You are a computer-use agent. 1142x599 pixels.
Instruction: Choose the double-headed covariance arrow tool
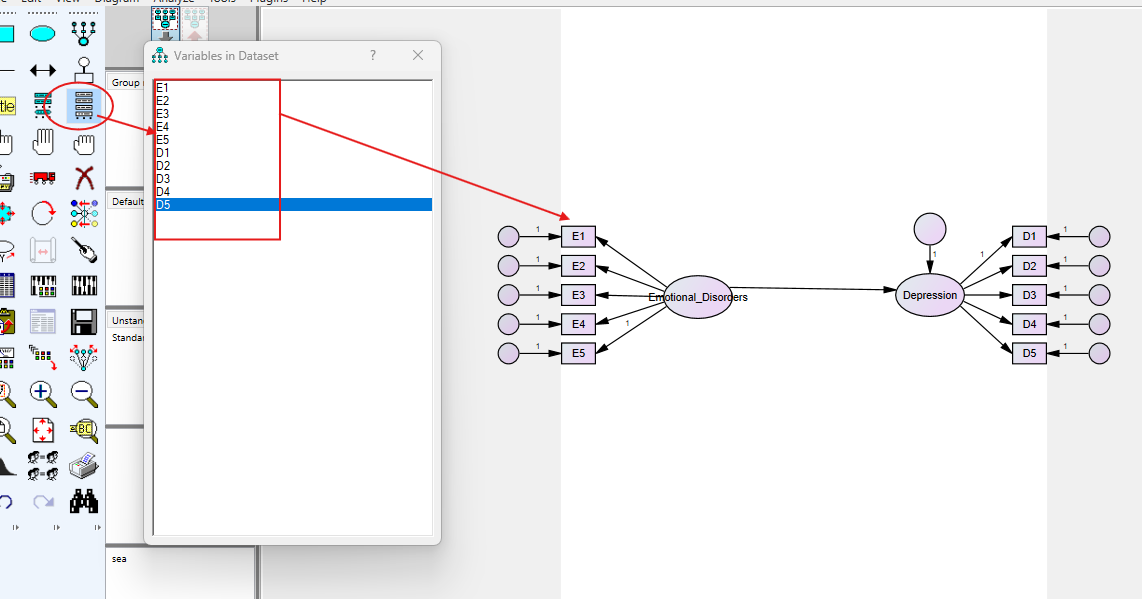[42, 70]
